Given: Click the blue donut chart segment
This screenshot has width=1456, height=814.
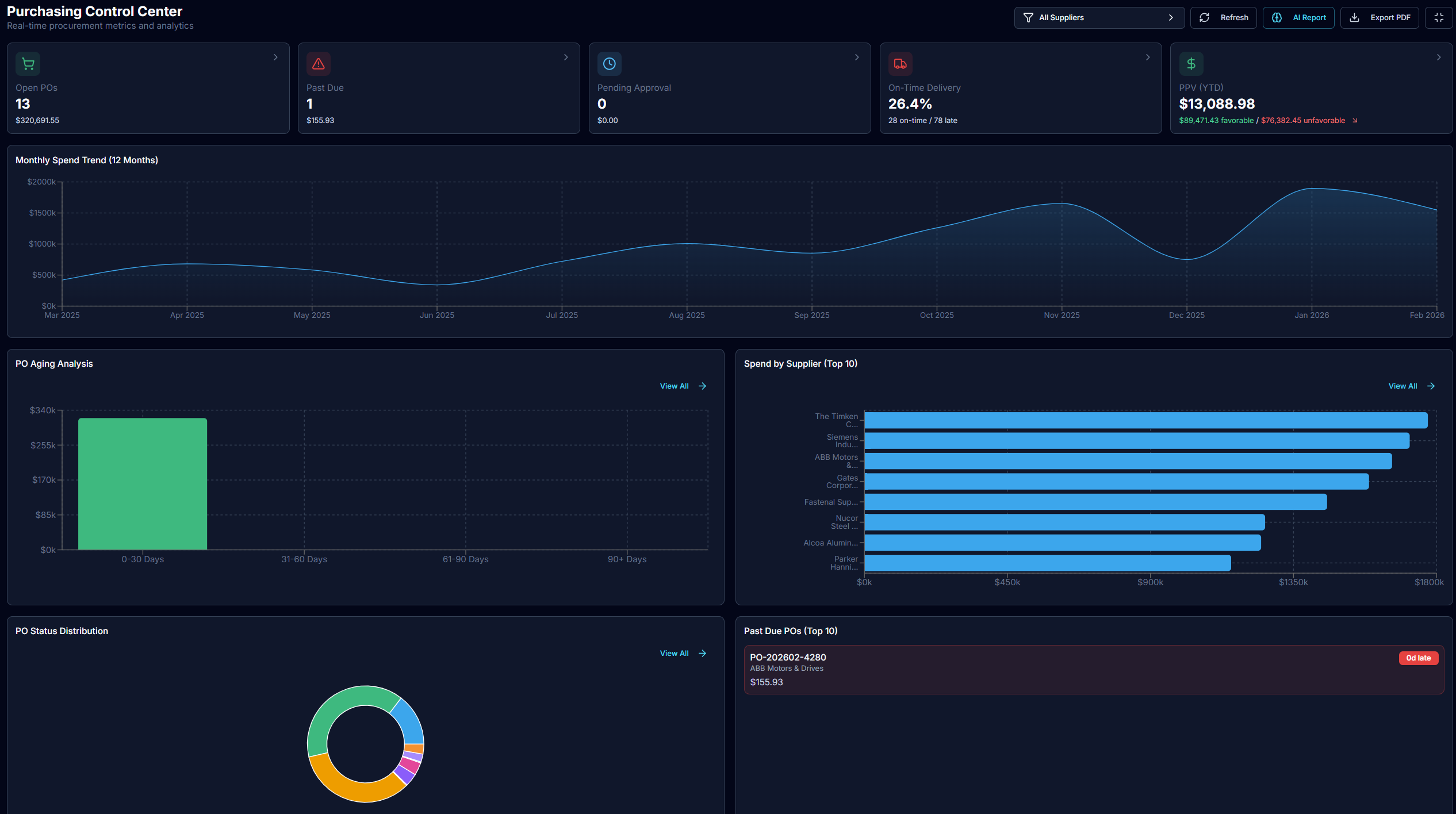Looking at the screenshot, I should (409, 722).
